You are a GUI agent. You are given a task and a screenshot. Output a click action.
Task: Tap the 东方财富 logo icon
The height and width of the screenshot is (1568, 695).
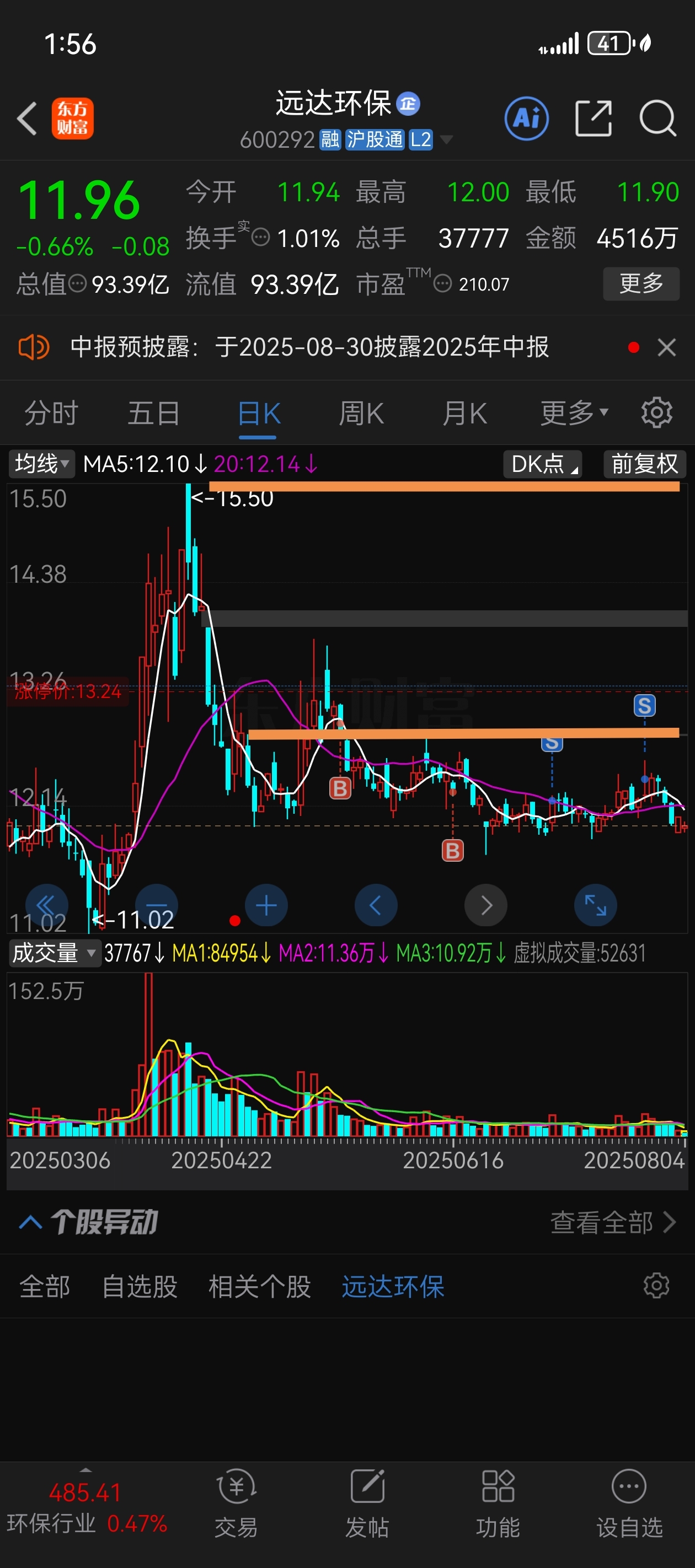click(72, 118)
